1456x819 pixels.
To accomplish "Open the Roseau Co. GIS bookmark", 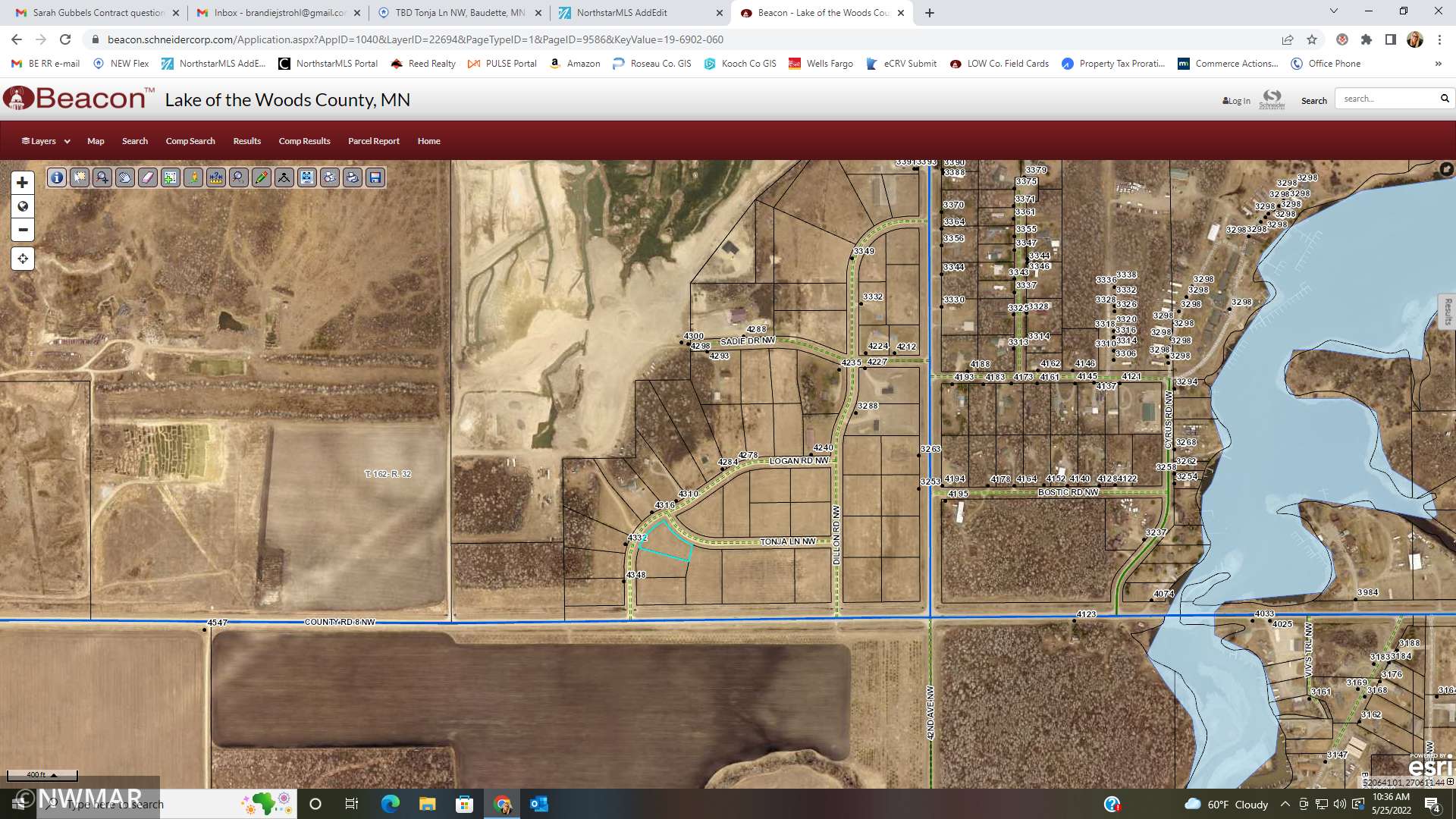I will pyautogui.click(x=652, y=64).
